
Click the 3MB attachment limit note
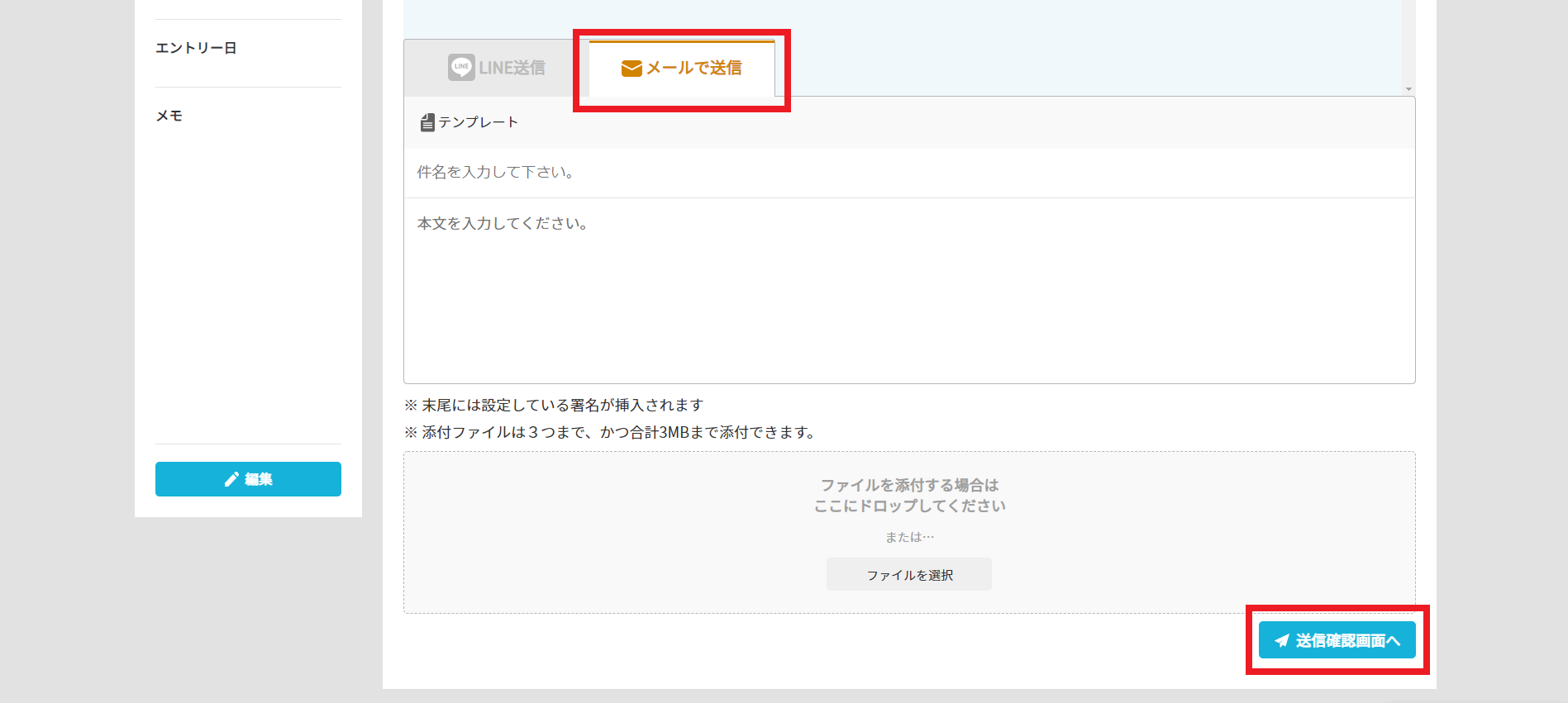(610, 433)
